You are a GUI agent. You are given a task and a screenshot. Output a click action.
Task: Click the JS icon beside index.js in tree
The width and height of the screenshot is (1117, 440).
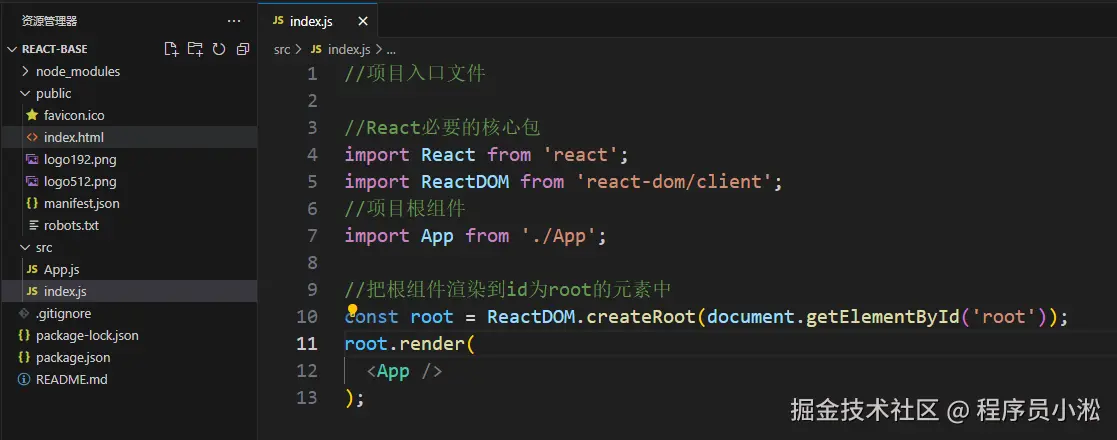pos(31,292)
